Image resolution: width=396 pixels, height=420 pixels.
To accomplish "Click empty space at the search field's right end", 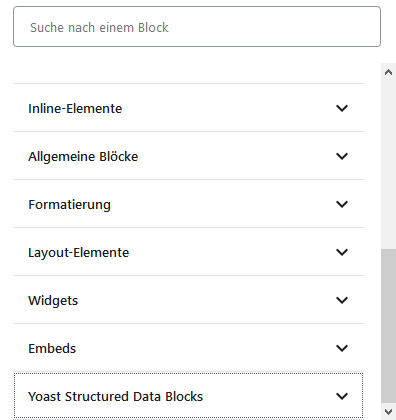I will [x=350, y=27].
